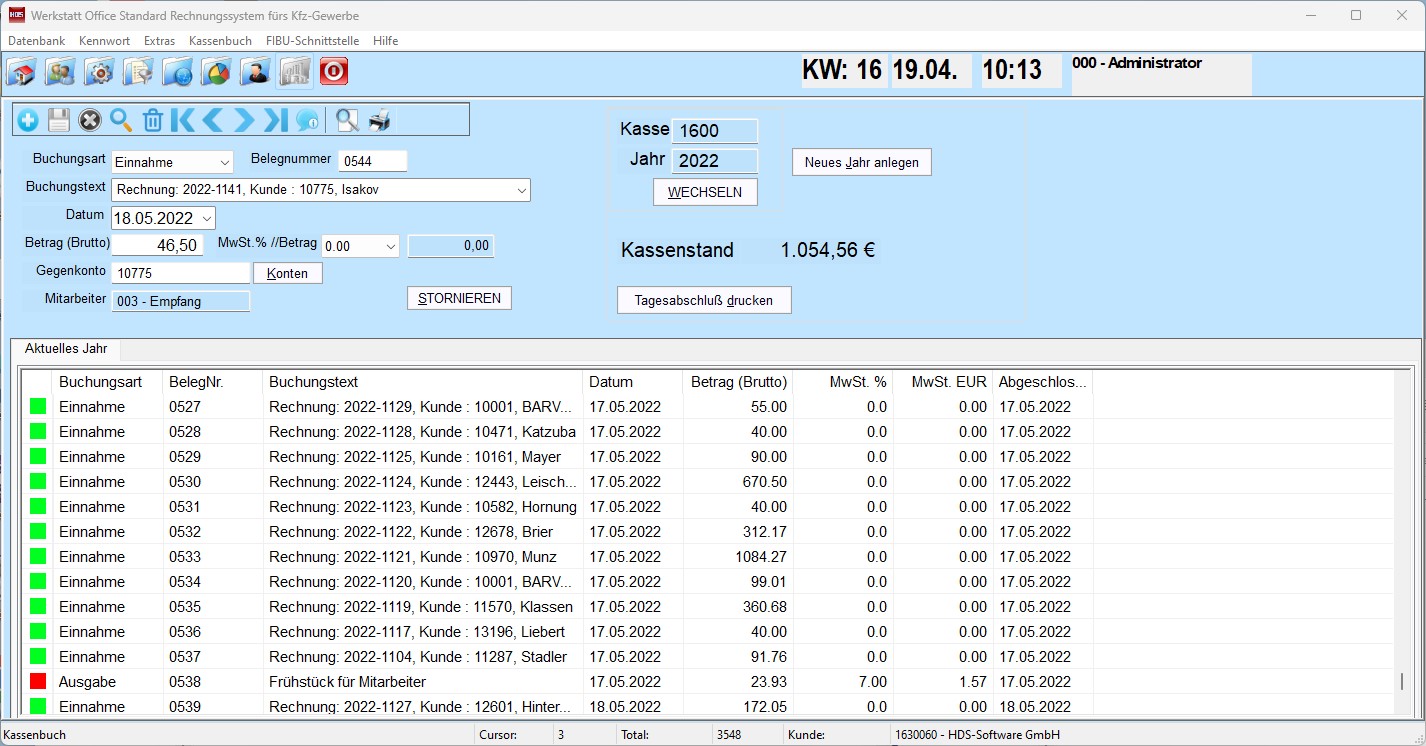The image size is (1426, 746).
Task: Add a new booking with plus icon
Action: tap(28, 121)
